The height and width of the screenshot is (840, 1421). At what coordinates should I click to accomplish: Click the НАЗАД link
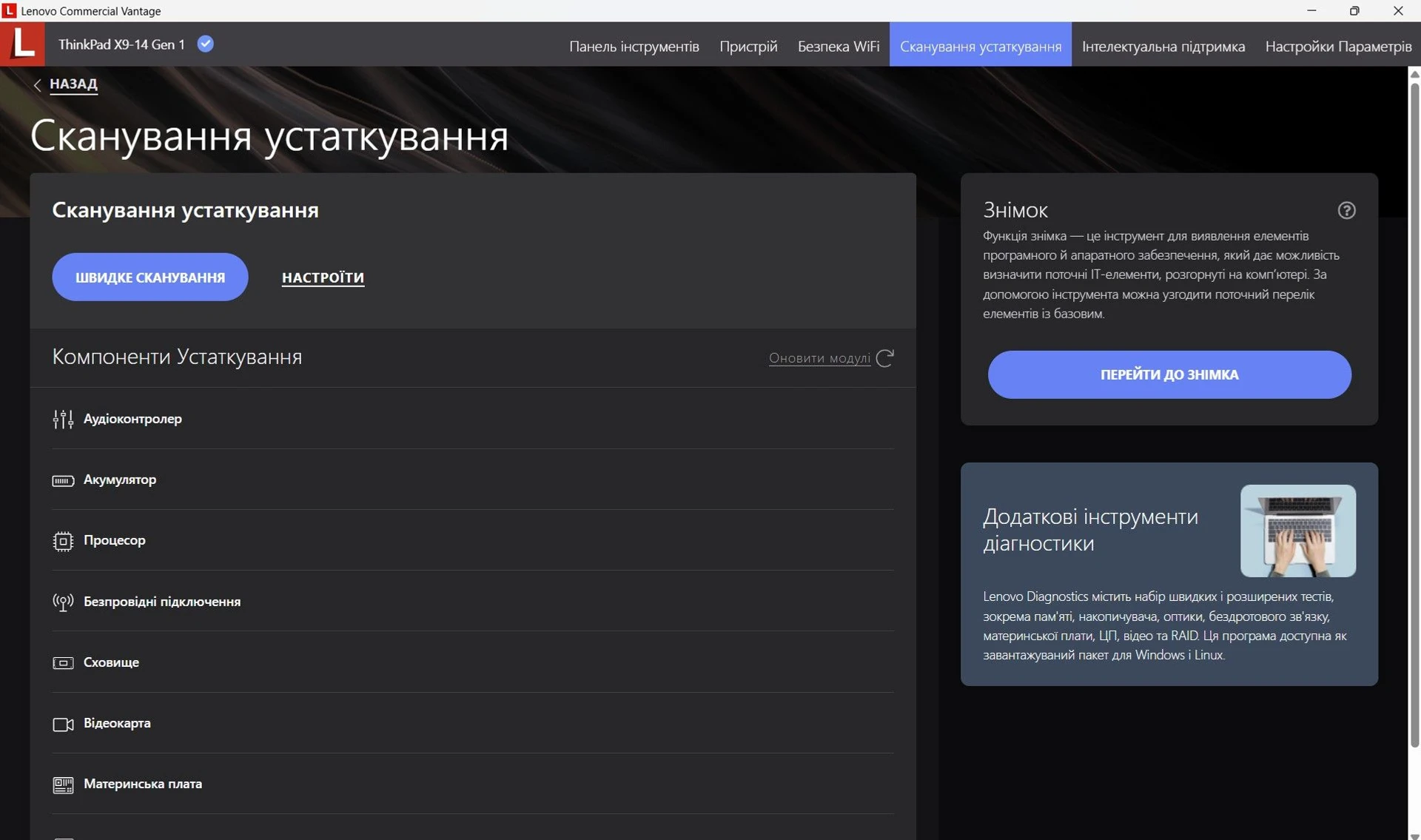pos(73,84)
